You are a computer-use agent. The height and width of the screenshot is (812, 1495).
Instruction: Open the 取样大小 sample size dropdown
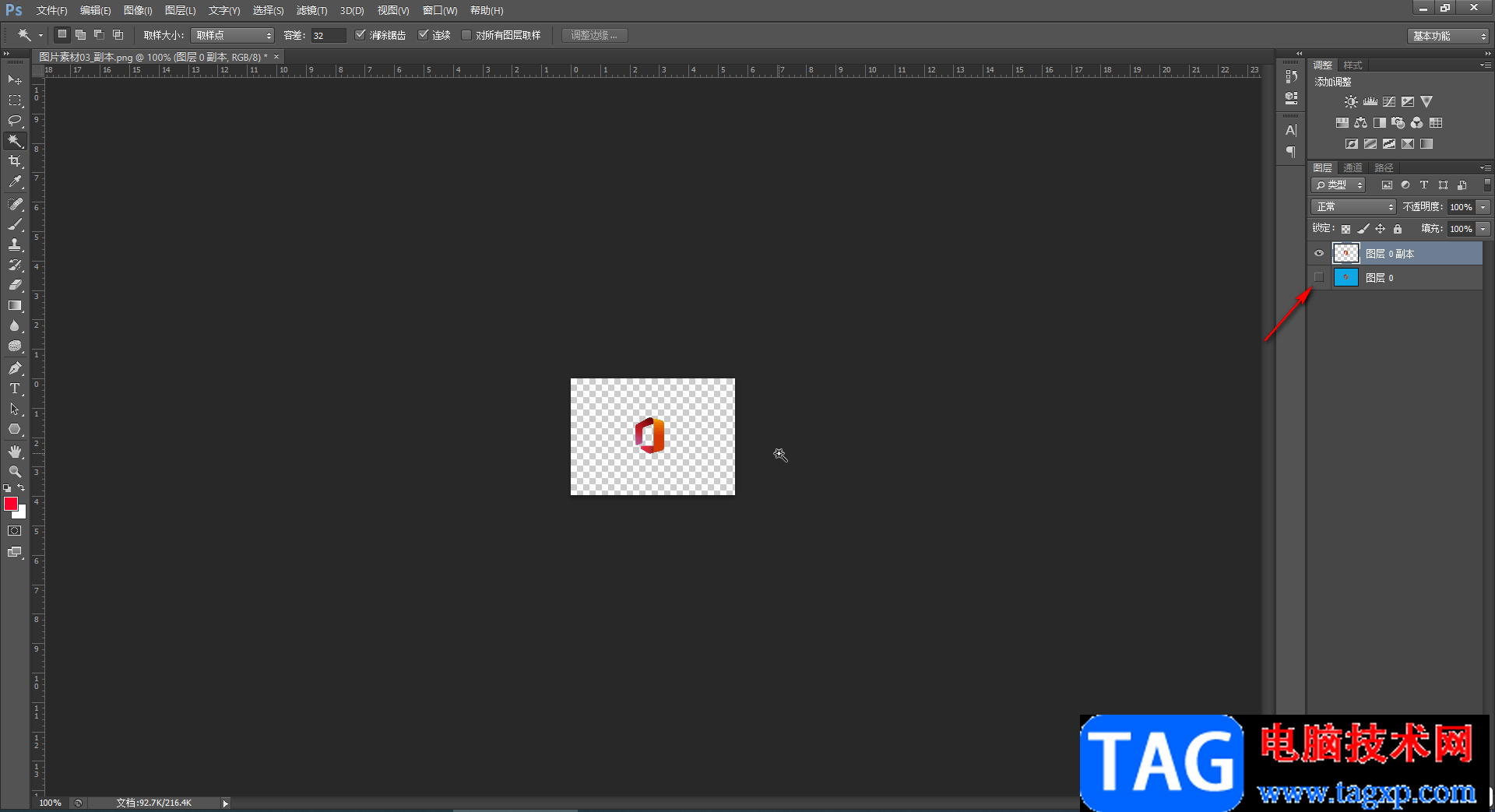pyautogui.click(x=233, y=35)
